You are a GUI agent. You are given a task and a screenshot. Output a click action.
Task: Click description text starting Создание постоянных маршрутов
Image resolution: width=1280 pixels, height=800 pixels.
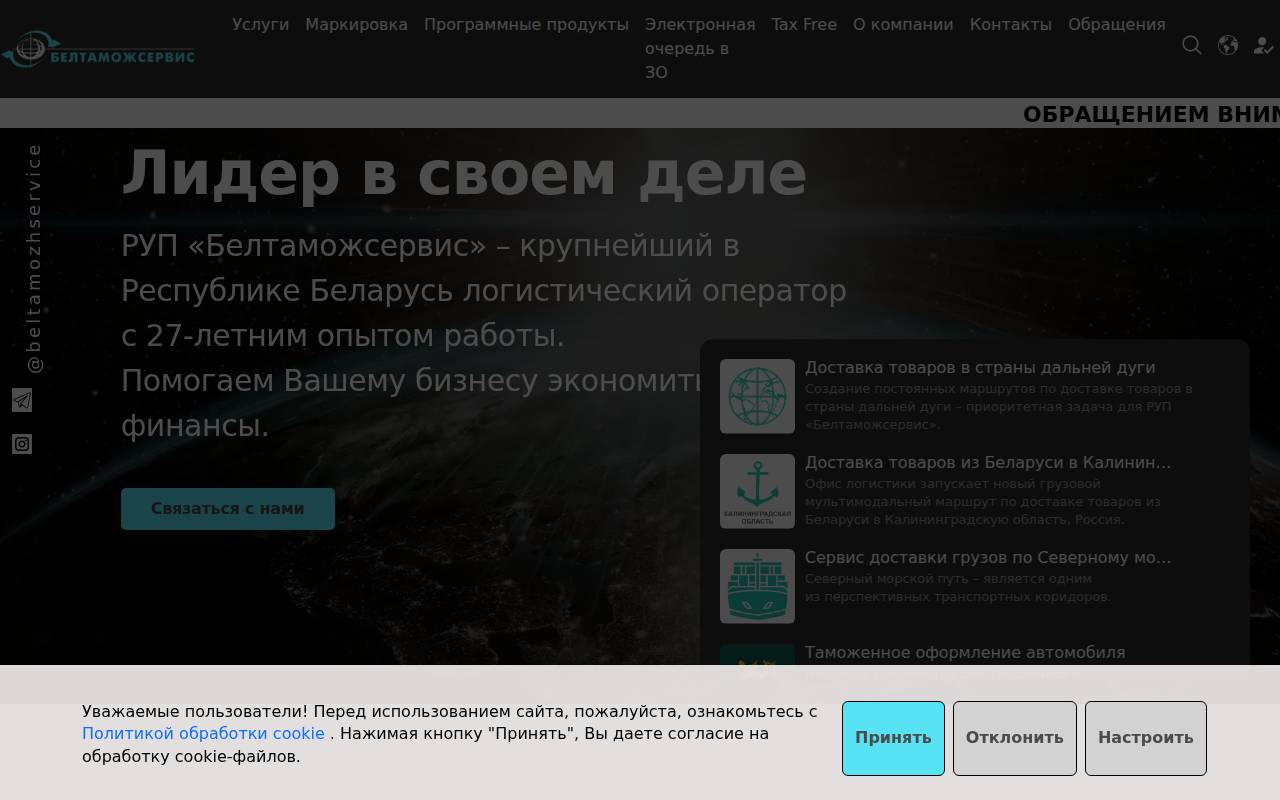point(999,406)
